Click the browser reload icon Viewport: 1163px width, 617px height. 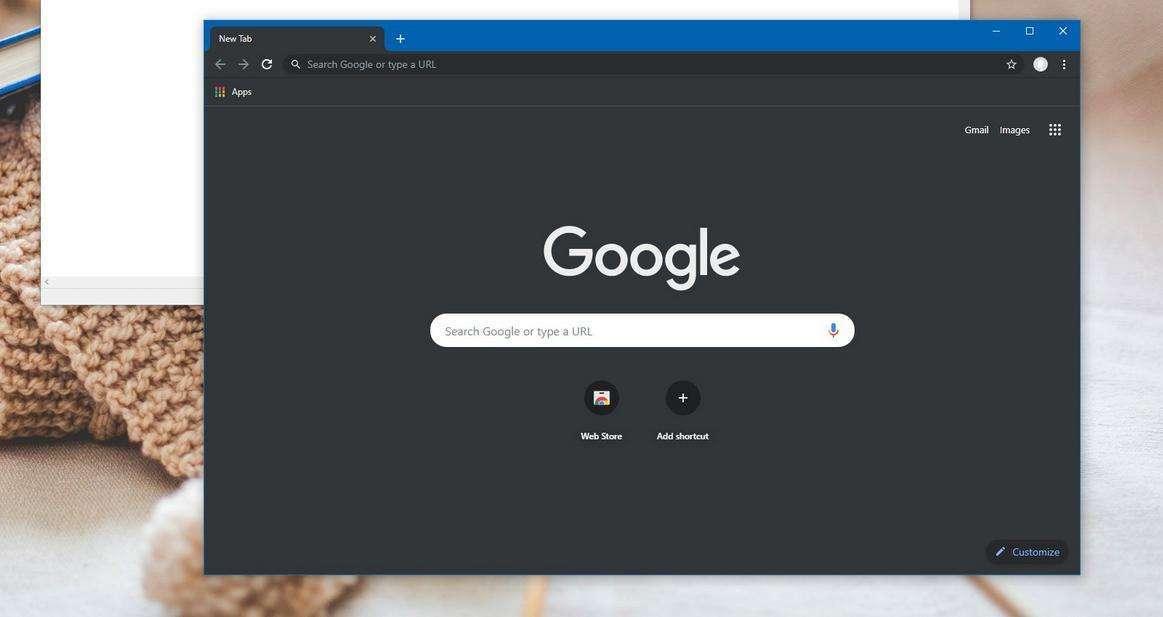tap(266, 63)
